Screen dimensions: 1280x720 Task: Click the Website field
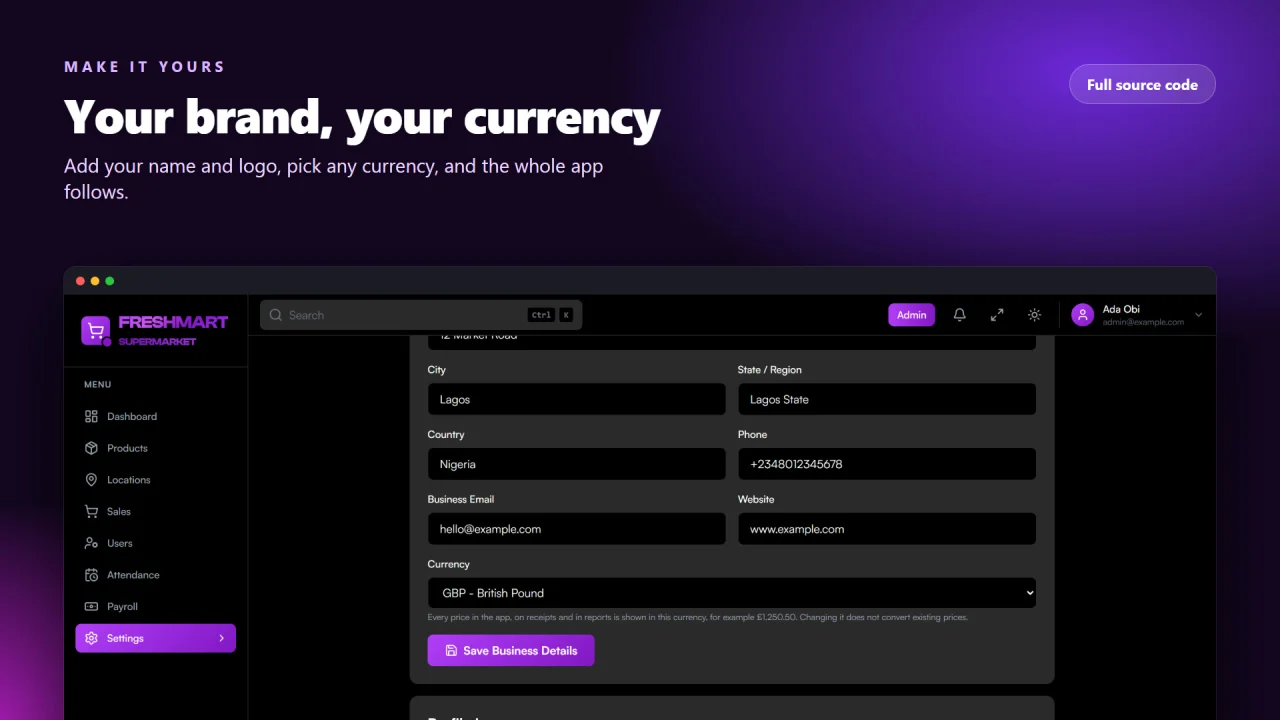[x=887, y=529]
